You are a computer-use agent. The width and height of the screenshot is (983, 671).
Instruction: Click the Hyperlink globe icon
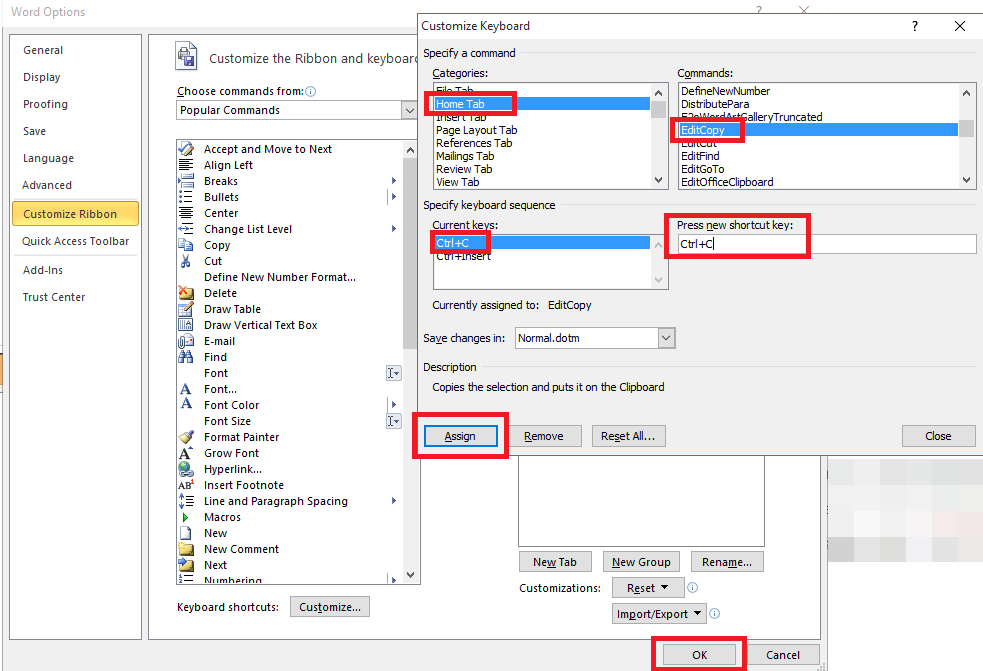186,469
